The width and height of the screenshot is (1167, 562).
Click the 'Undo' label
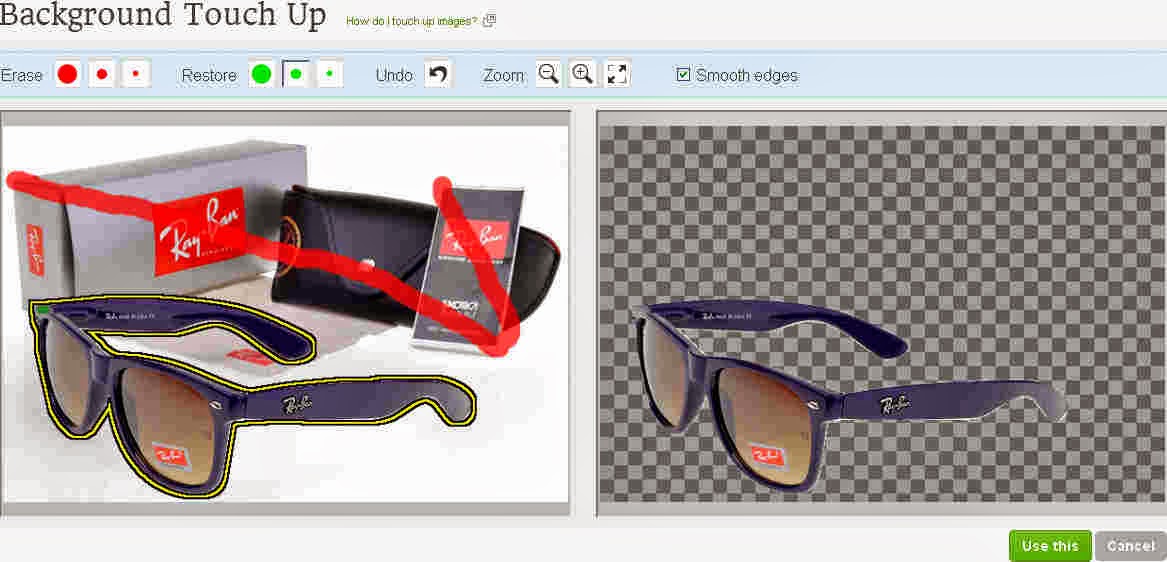click(x=394, y=75)
